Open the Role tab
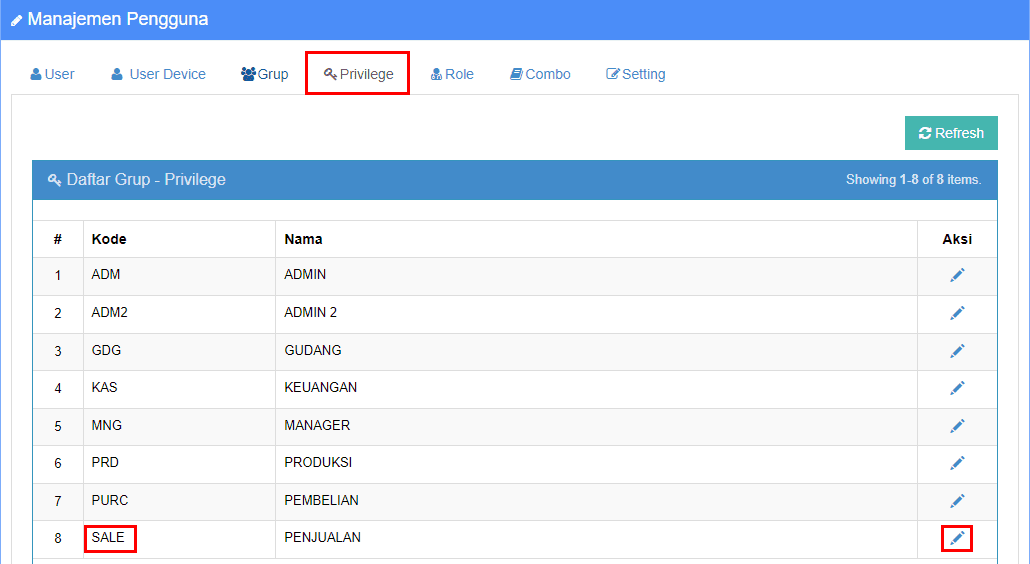This screenshot has width=1030, height=564. [x=452, y=74]
